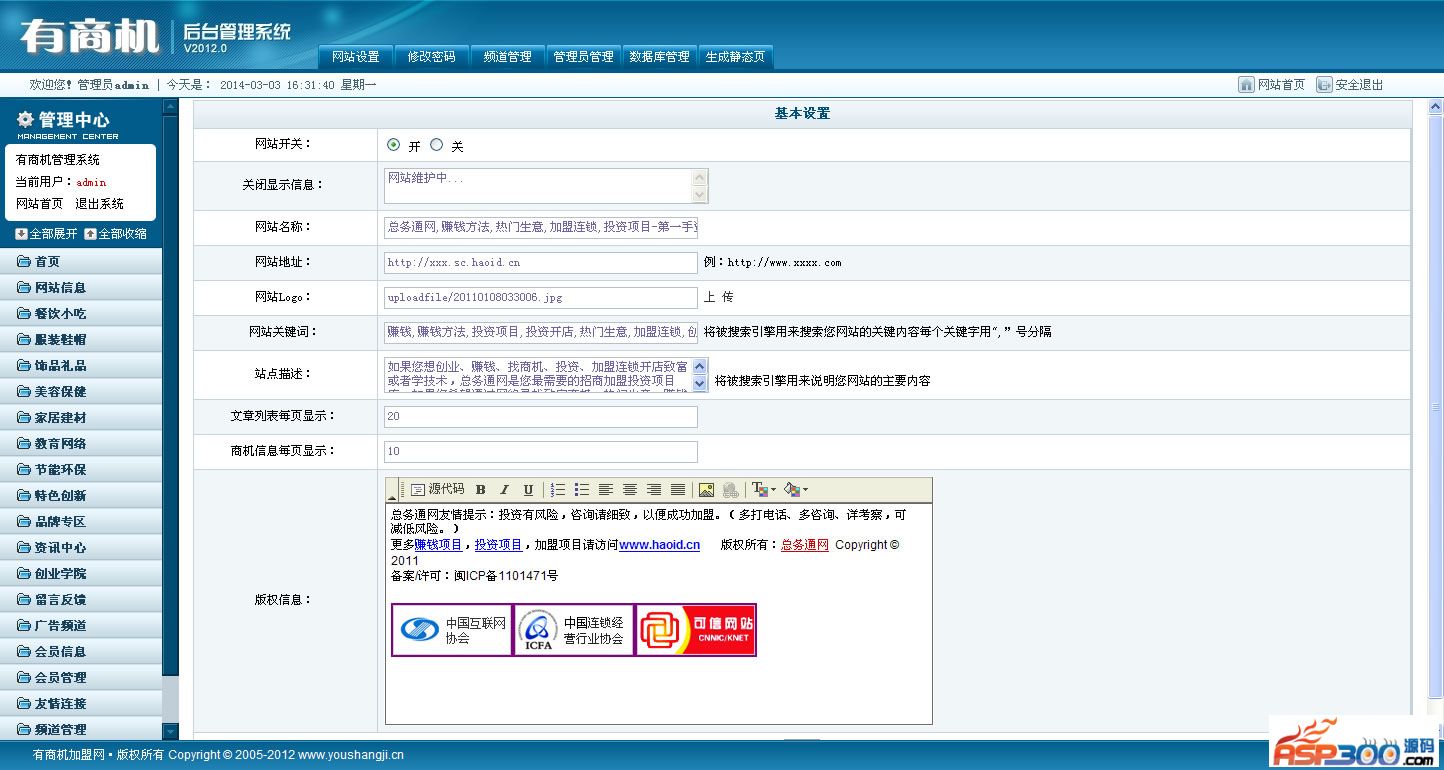Collapse the editor toolbar with the small triangle
Image resolution: width=1444 pixels, height=770 pixels.
[392, 496]
